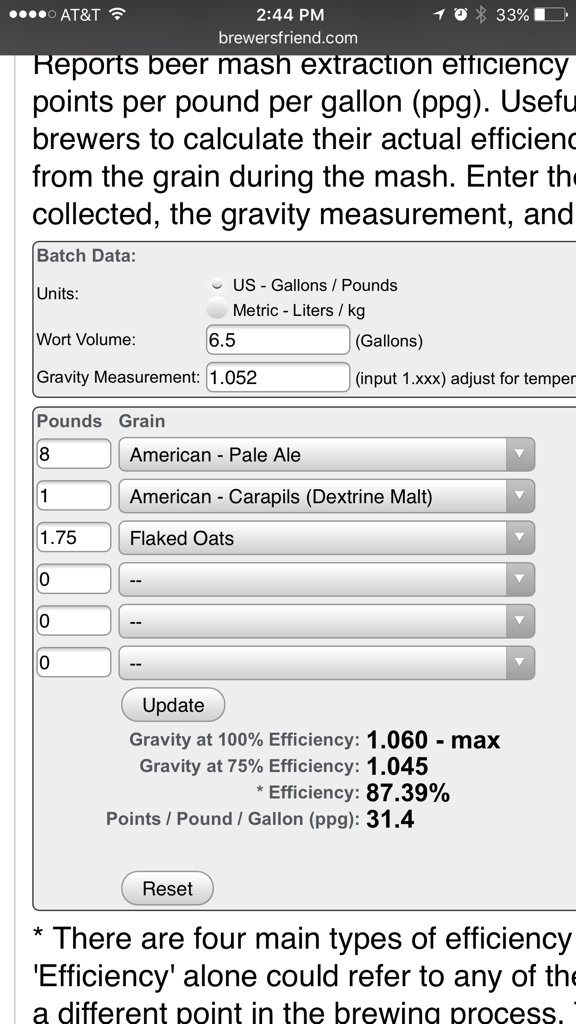This screenshot has width=576, height=1024.
Task: Click the Reset button
Action: (x=167, y=888)
